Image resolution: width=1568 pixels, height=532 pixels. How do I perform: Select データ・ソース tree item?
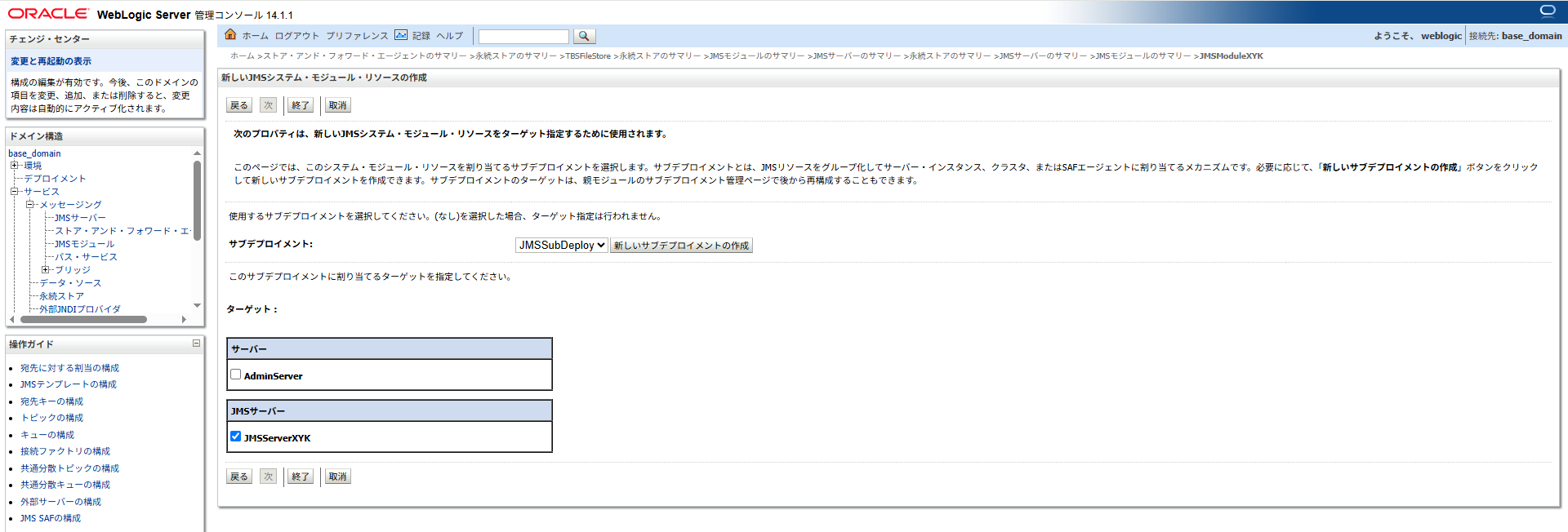(70, 283)
